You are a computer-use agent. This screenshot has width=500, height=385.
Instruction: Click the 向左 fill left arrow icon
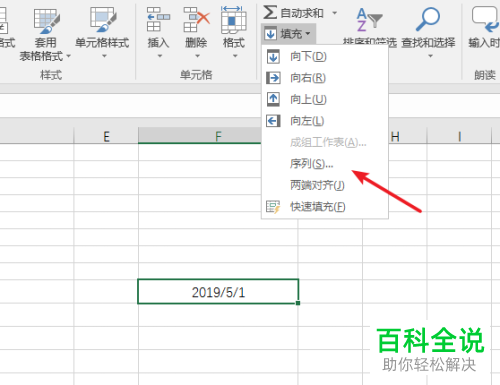coord(273,120)
